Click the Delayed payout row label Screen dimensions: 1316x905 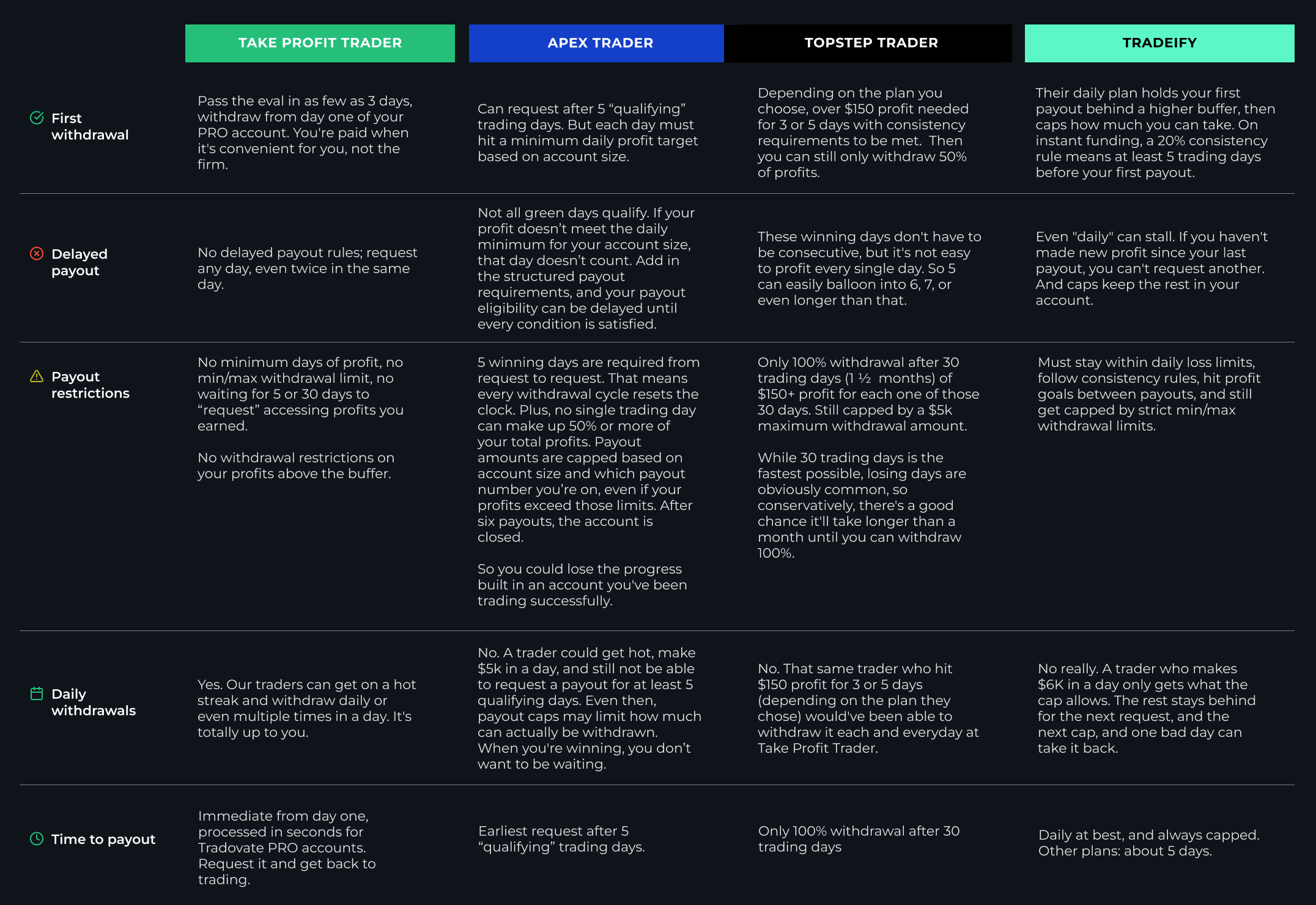point(79,262)
